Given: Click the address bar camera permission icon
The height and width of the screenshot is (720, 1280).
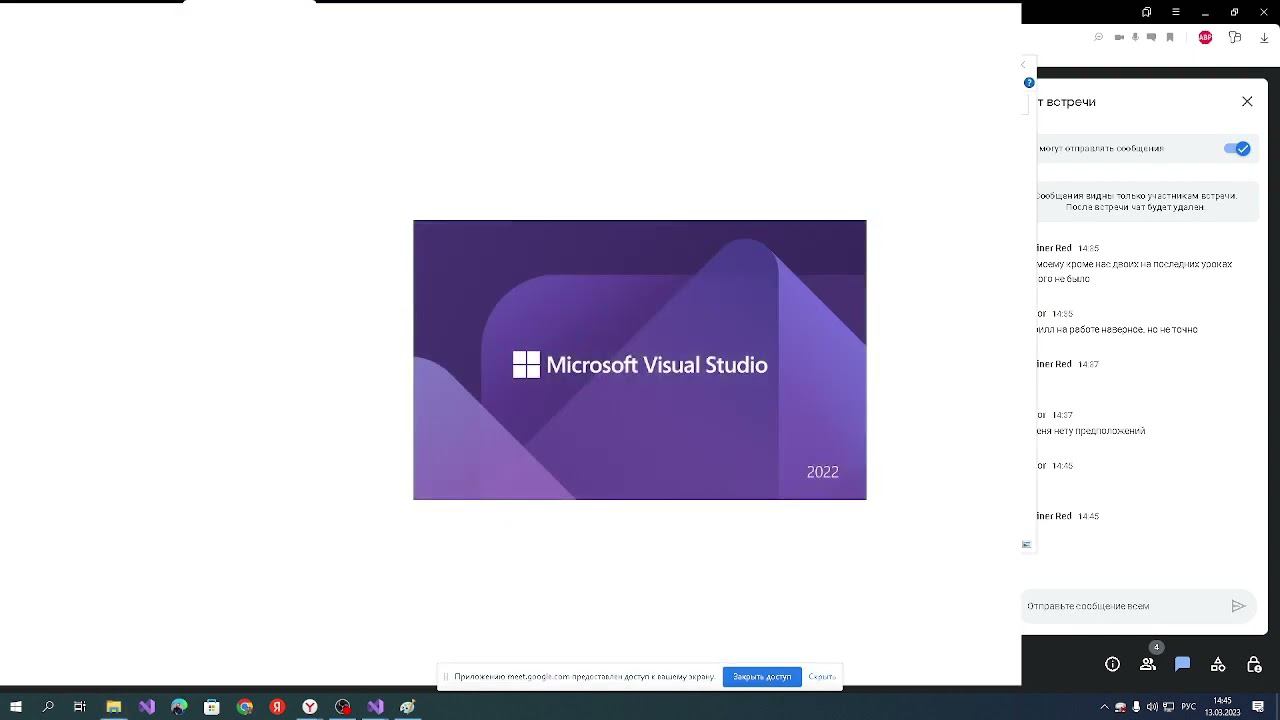Looking at the screenshot, I should (1119, 37).
